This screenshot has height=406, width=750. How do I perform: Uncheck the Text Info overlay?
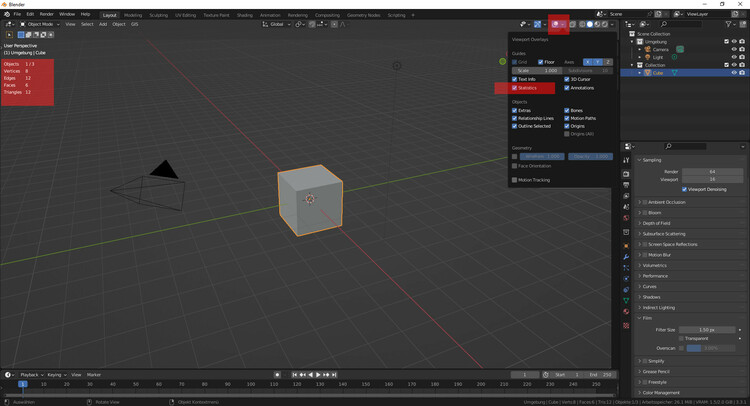point(515,79)
